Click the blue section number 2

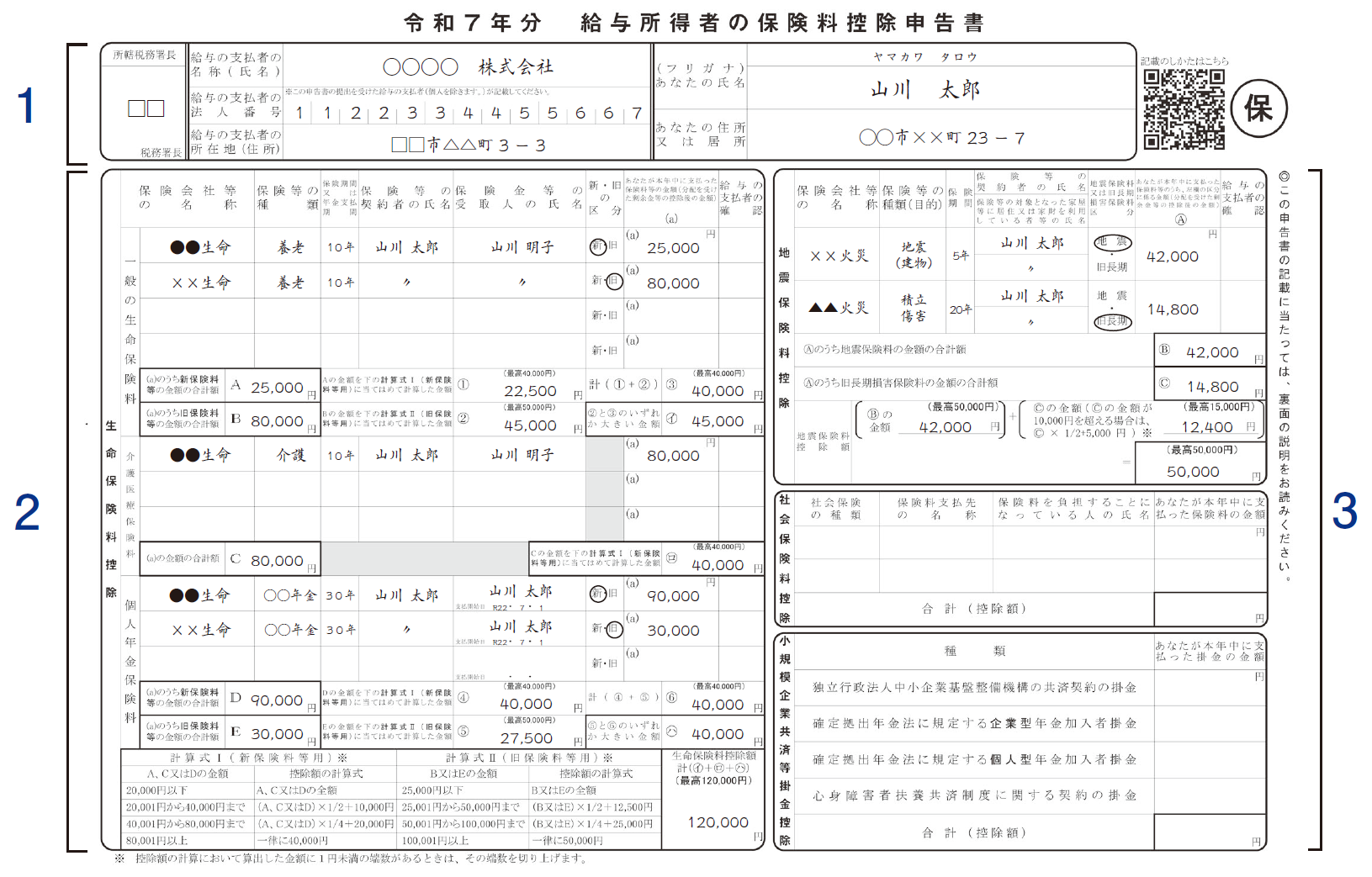click(27, 512)
